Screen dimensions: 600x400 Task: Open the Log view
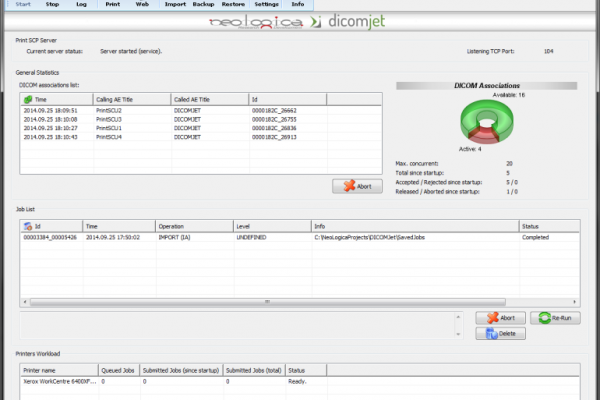(x=81, y=5)
